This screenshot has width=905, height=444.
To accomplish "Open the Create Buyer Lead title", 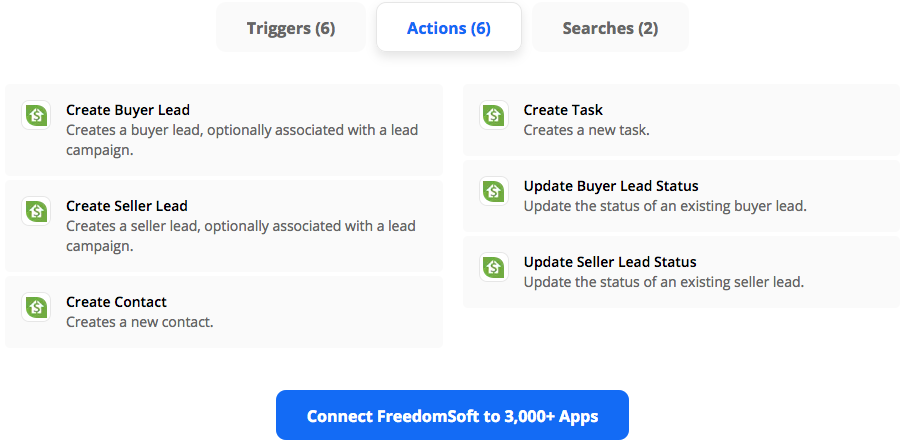I will coord(128,110).
